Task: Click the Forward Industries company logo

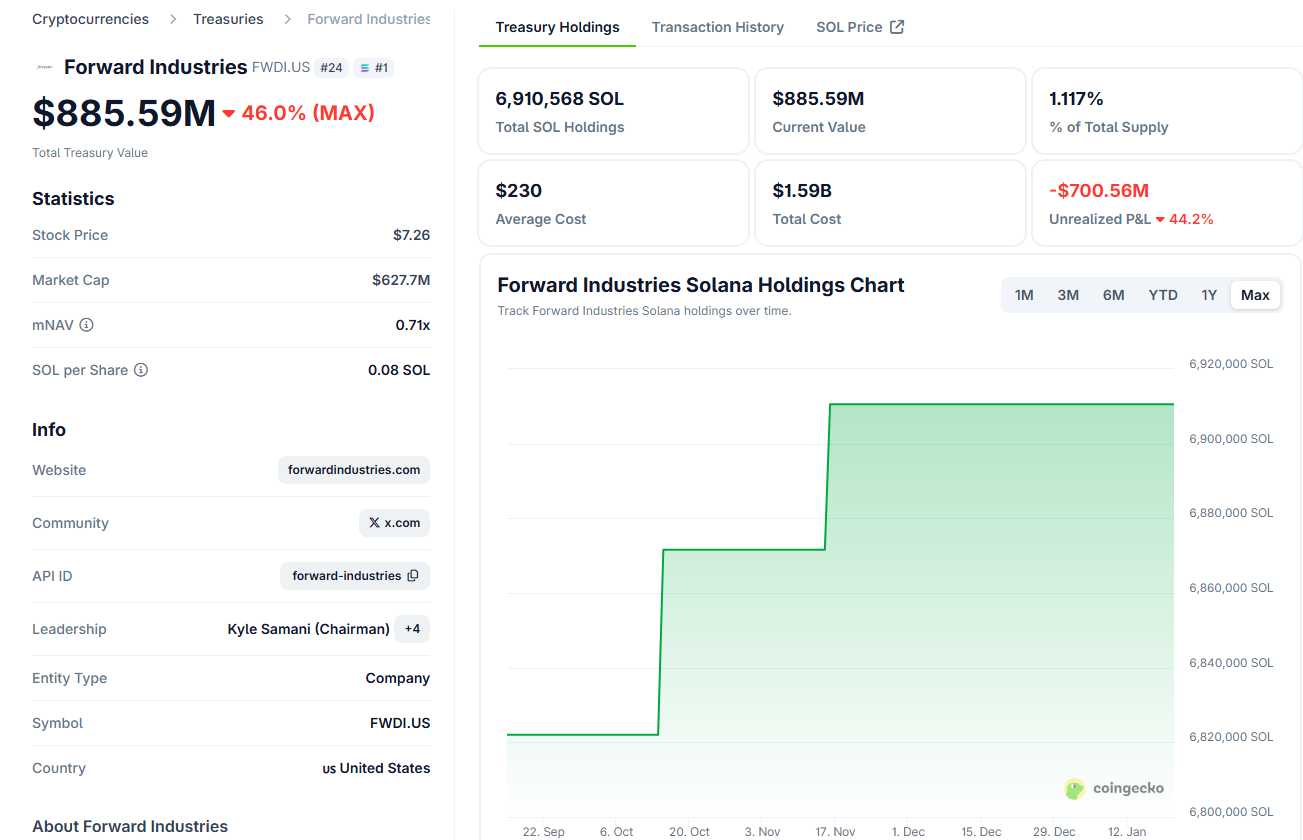Action: click(43, 67)
